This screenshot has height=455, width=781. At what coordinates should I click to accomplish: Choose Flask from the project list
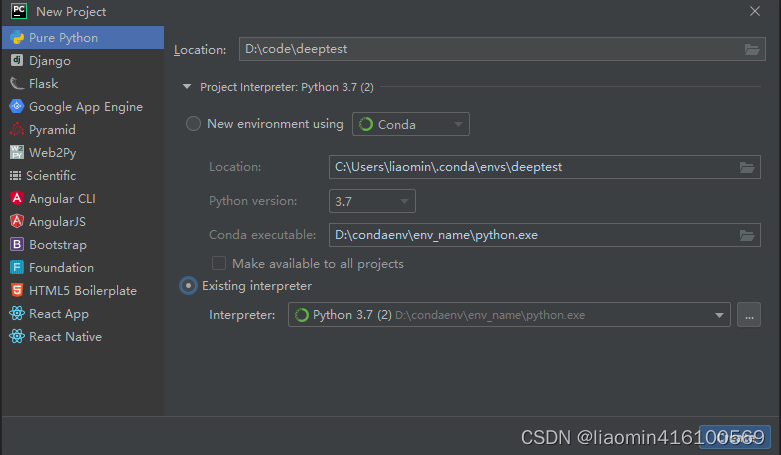(x=83, y=84)
